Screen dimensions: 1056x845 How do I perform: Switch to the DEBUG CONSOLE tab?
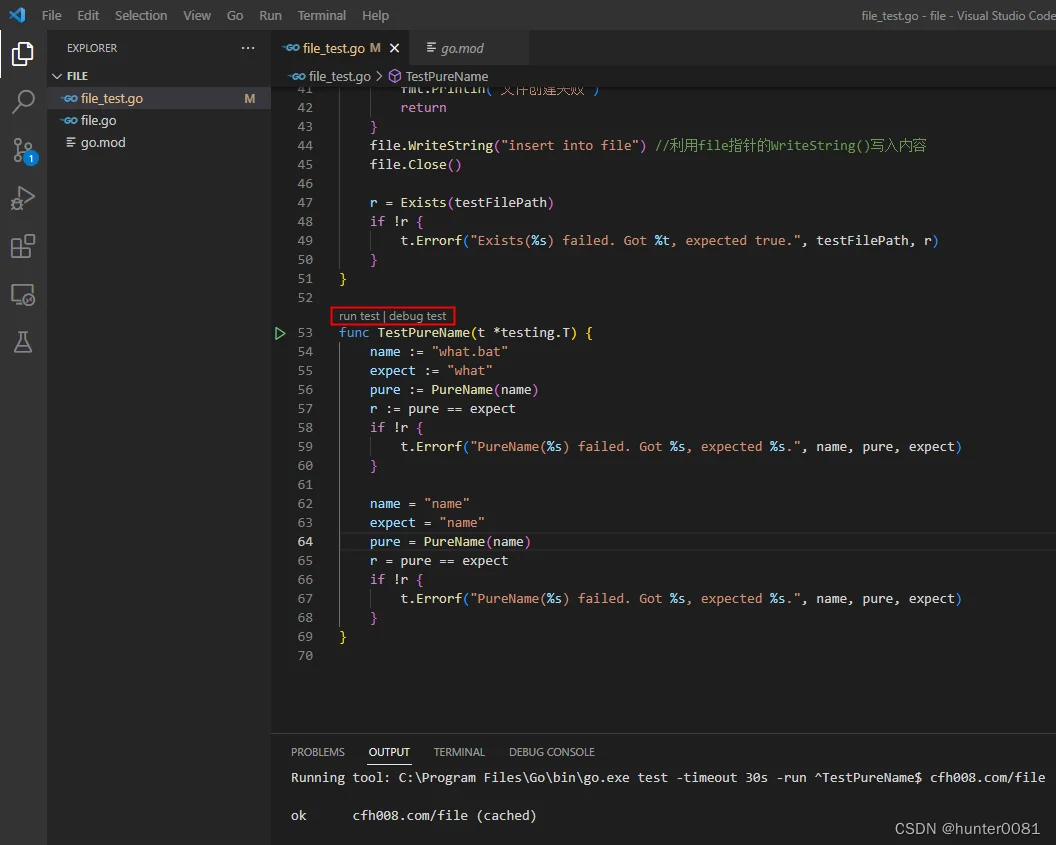click(552, 751)
